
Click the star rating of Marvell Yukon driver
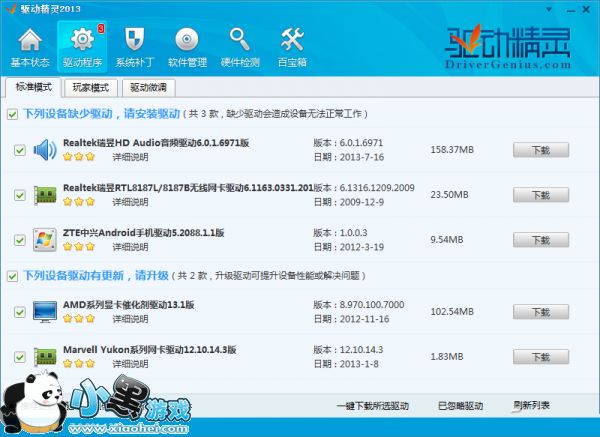coord(79,364)
